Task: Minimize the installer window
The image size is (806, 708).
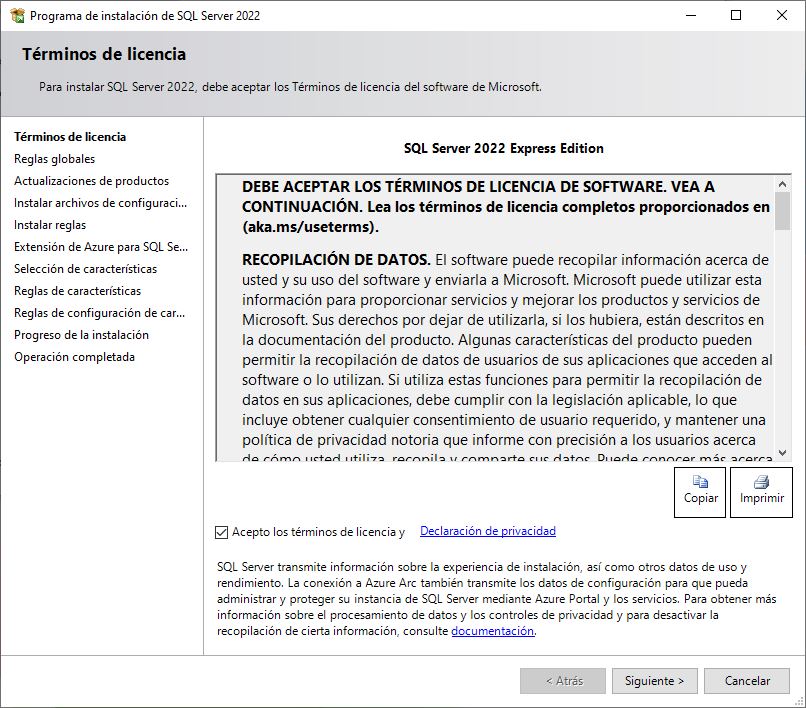Action: pyautogui.click(x=691, y=15)
